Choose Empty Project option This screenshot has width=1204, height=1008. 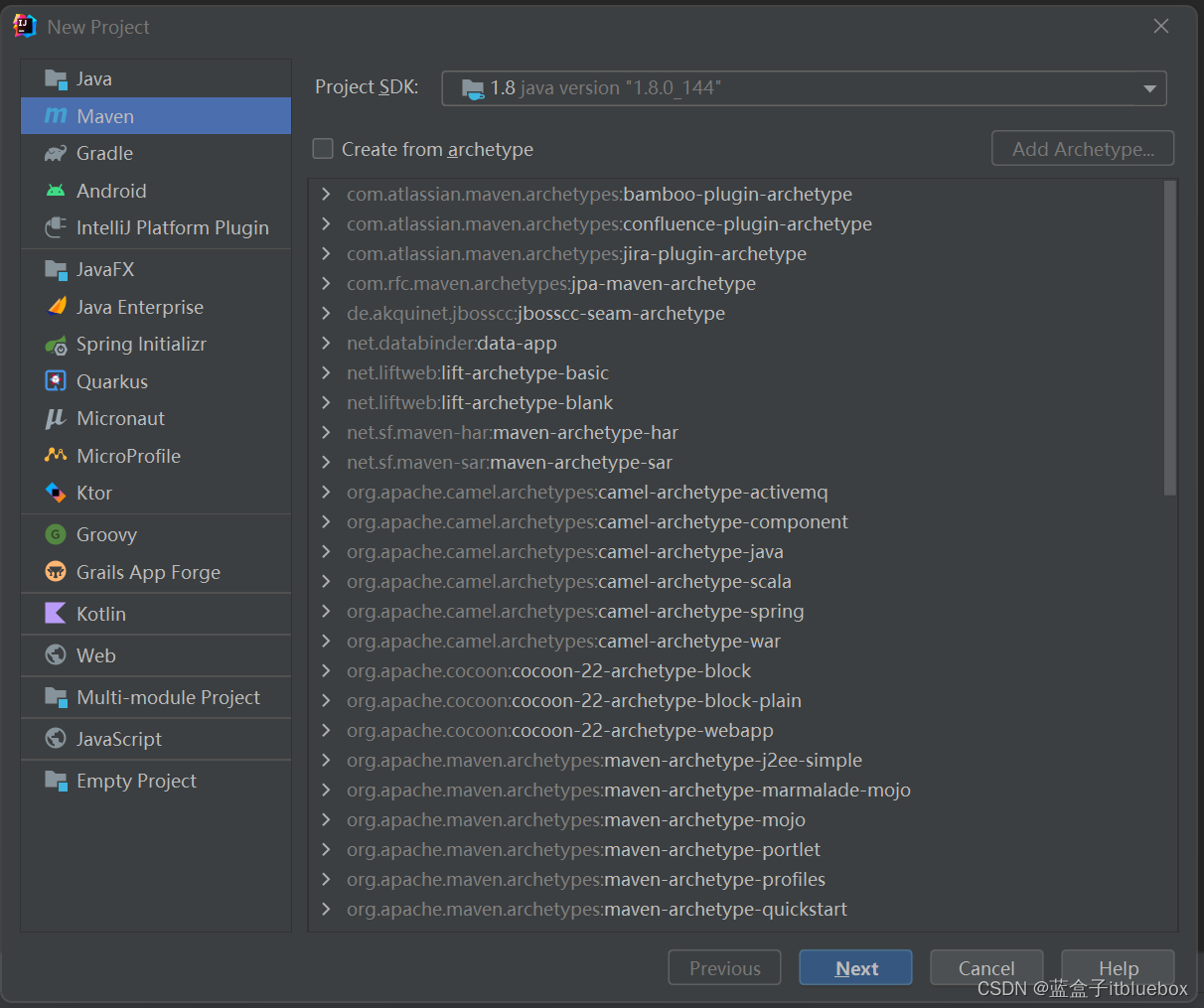pyautogui.click(x=156, y=781)
